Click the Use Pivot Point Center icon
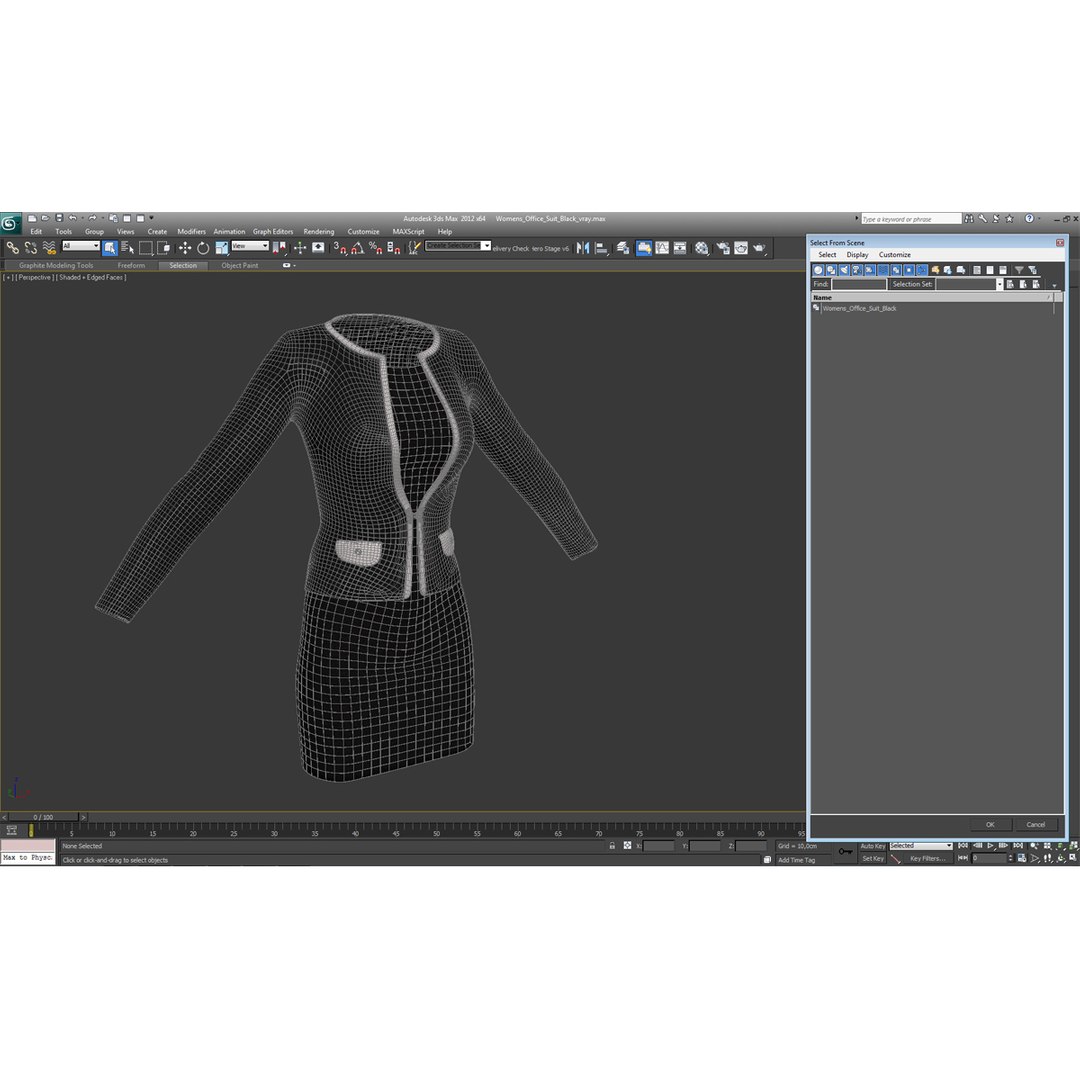This screenshot has width=1080, height=1080. click(x=280, y=248)
